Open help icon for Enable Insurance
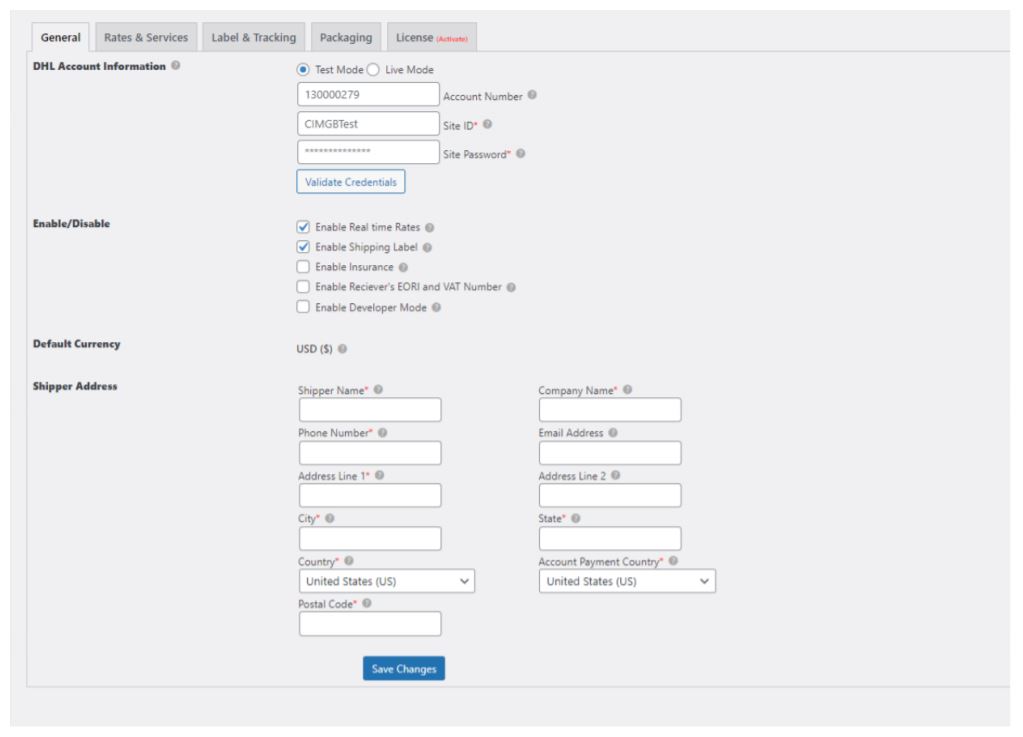The width and height of the screenshot is (1023, 737). (x=403, y=267)
